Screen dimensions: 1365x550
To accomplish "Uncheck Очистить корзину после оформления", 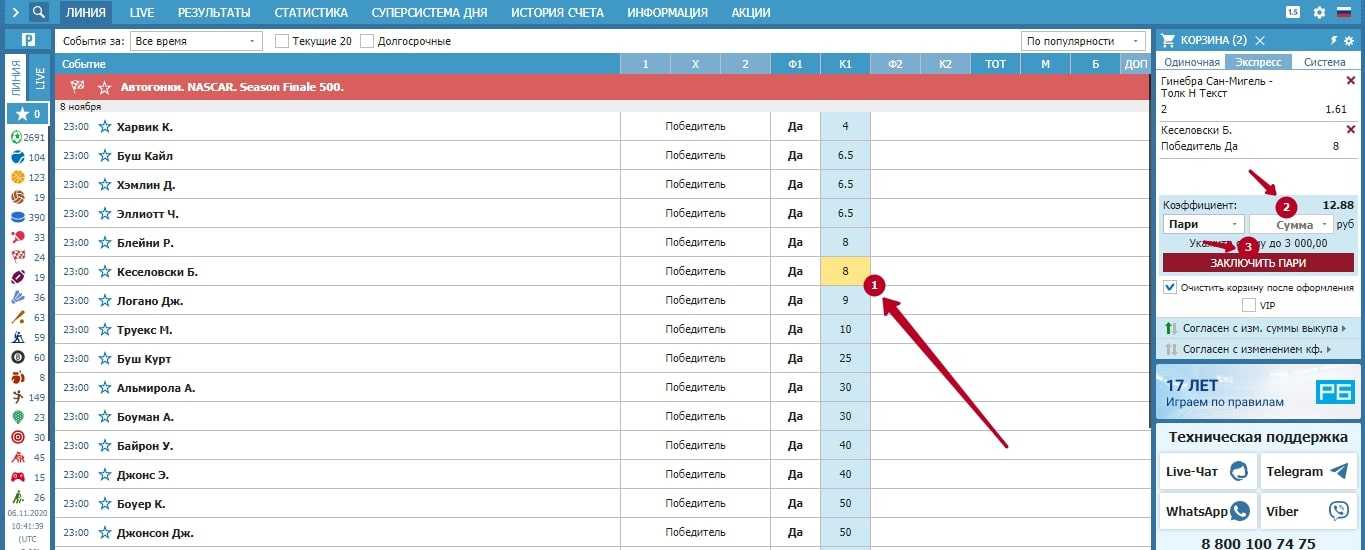I will pyautogui.click(x=1170, y=287).
